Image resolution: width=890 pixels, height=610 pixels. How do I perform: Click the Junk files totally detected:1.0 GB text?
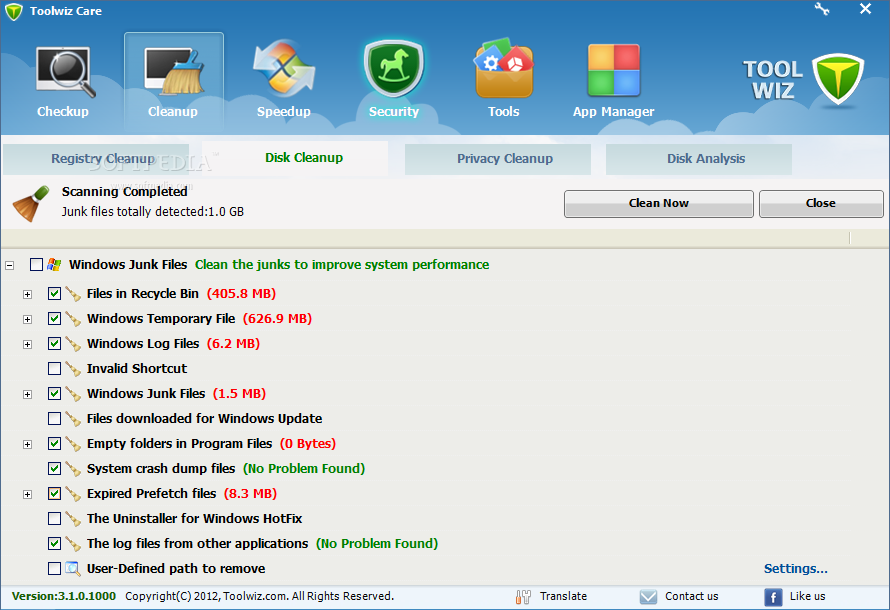153,212
